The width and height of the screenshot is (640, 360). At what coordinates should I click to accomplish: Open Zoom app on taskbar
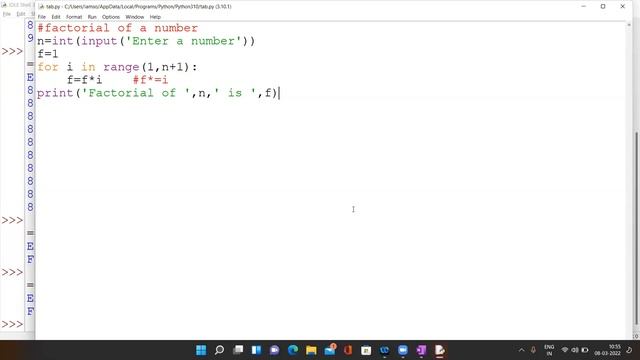coord(403,350)
